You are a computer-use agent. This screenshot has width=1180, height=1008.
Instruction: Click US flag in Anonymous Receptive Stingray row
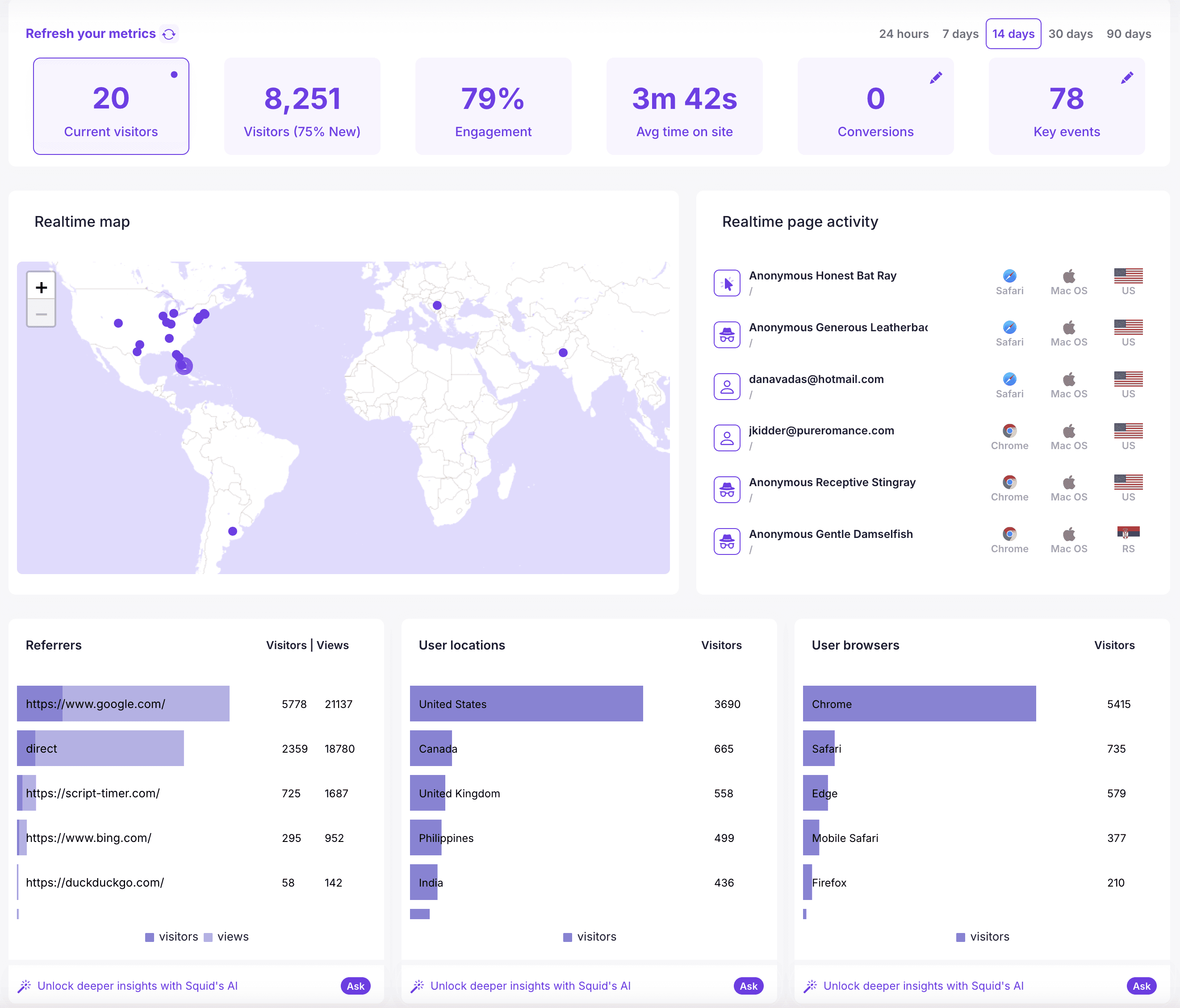(x=1128, y=482)
